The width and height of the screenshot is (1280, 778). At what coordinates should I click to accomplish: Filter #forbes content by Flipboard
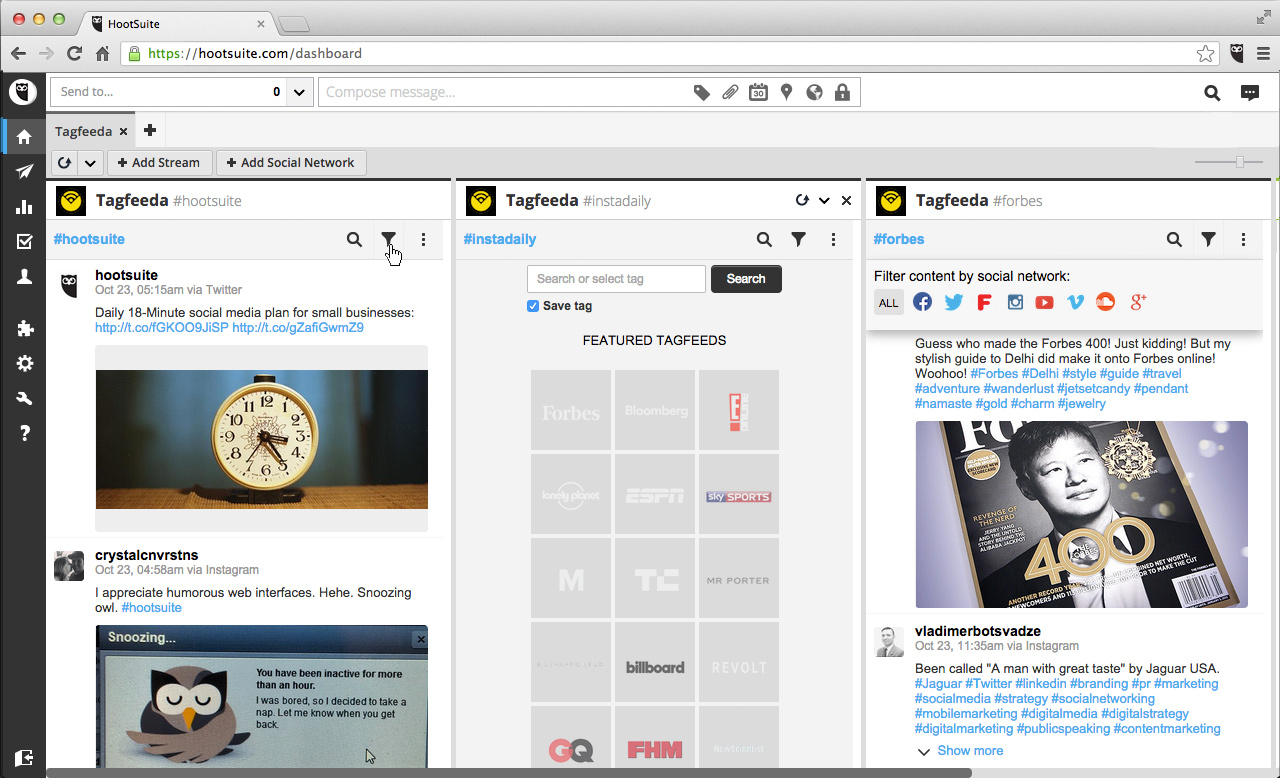[984, 302]
